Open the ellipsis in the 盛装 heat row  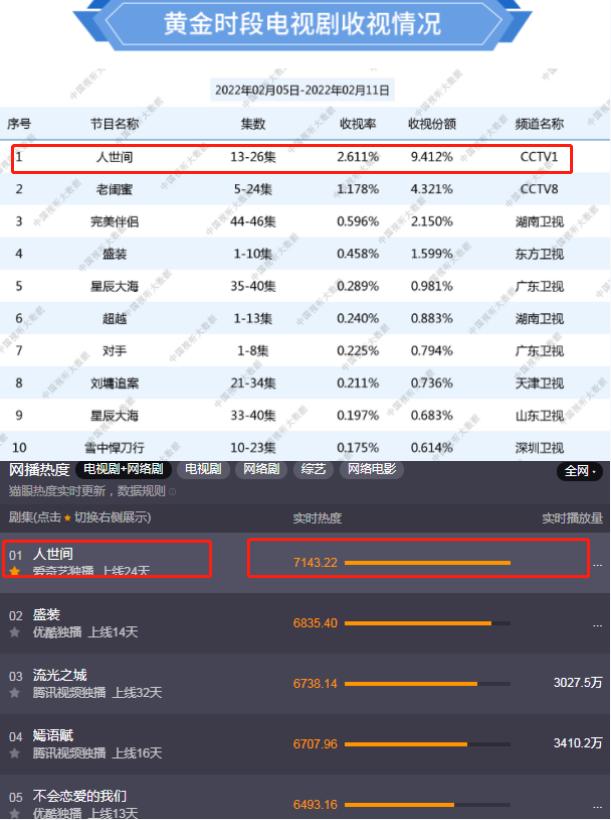click(x=597, y=626)
